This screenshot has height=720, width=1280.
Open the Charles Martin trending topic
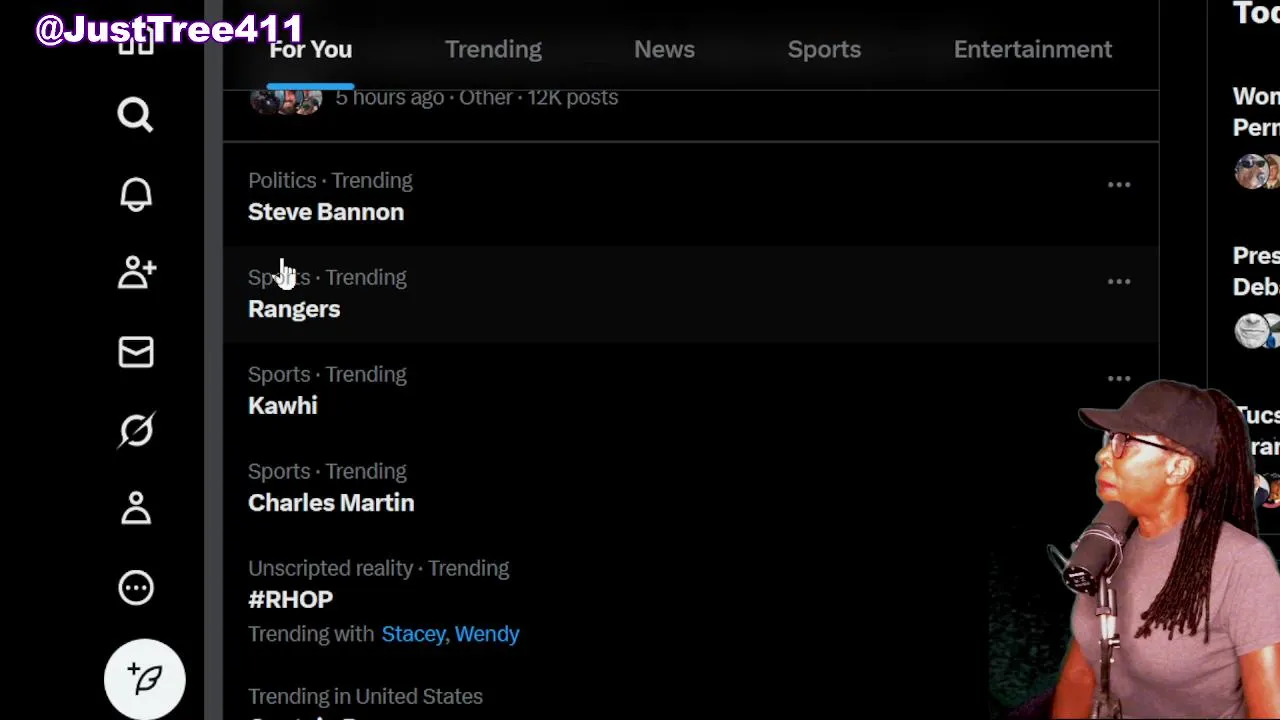tap(331, 503)
